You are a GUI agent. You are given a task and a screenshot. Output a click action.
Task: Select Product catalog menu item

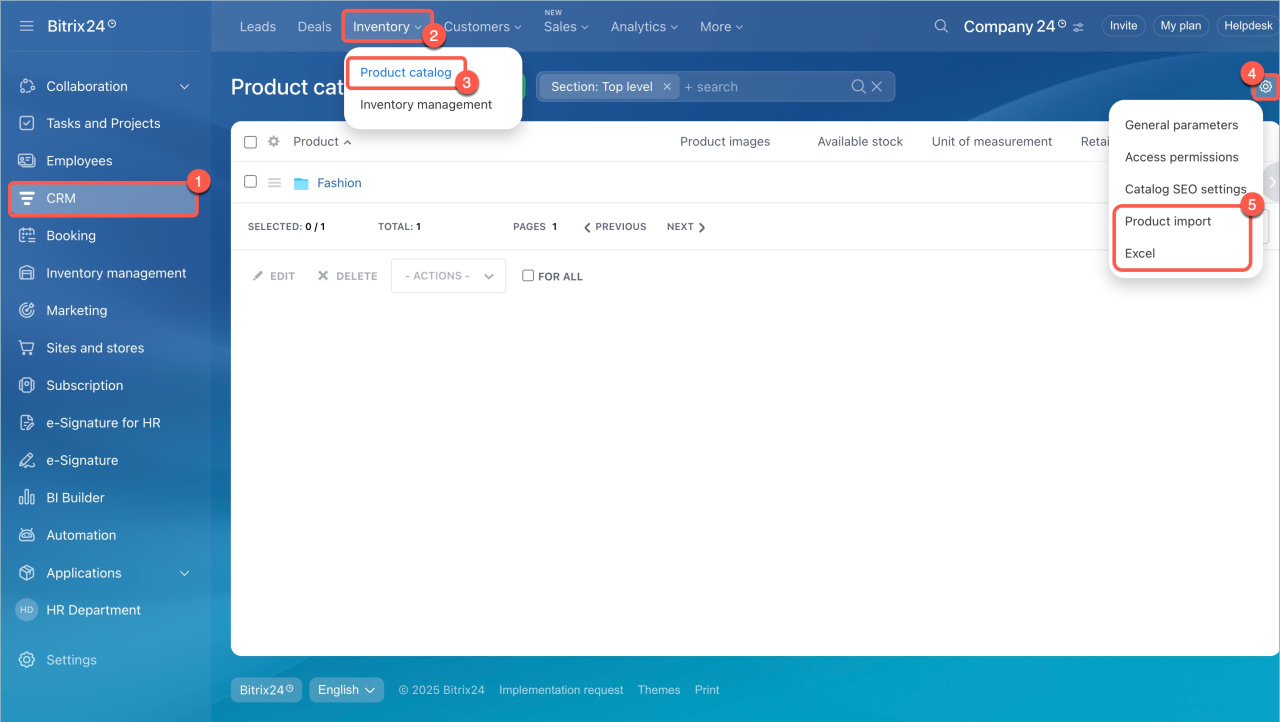tap(406, 73)
